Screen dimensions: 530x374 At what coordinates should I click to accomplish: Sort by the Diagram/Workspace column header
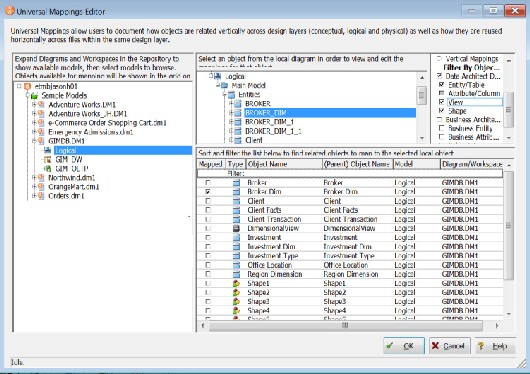[472, 164]
